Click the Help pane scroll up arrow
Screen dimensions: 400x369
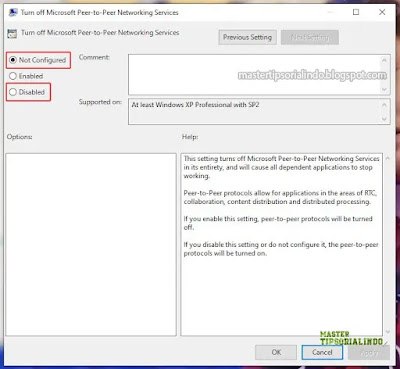[388, 159]
